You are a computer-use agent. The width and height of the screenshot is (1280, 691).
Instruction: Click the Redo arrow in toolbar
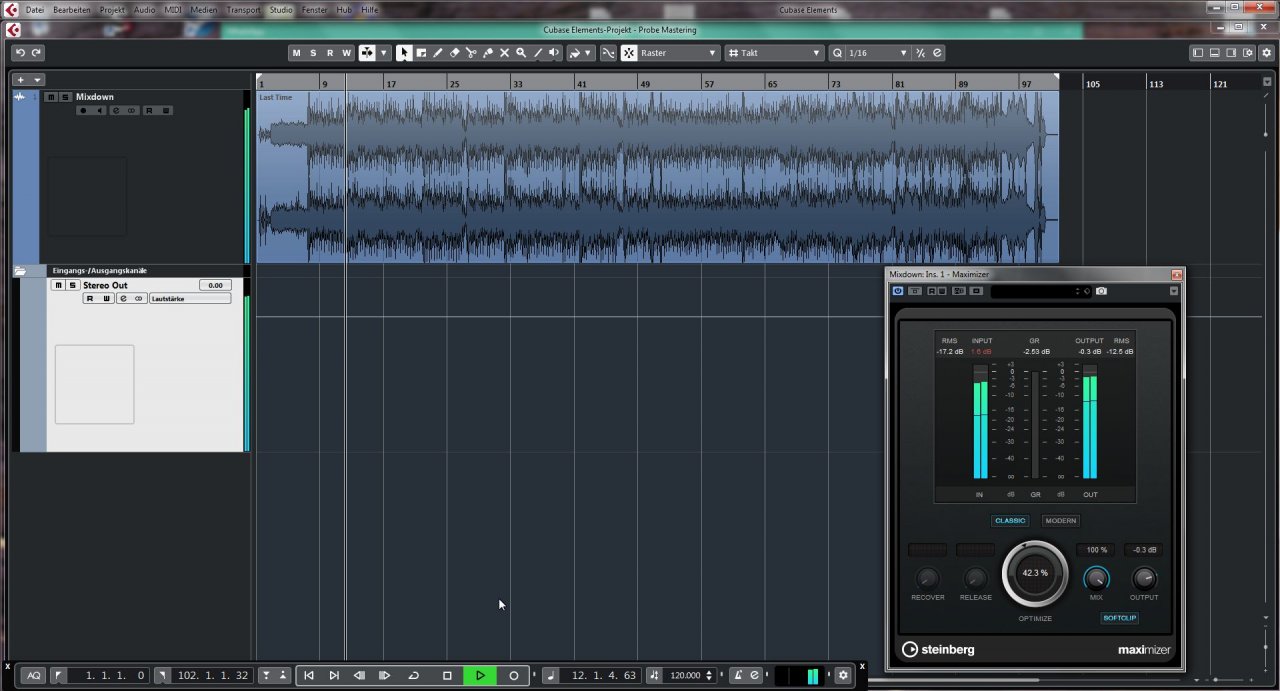(37, 53)
